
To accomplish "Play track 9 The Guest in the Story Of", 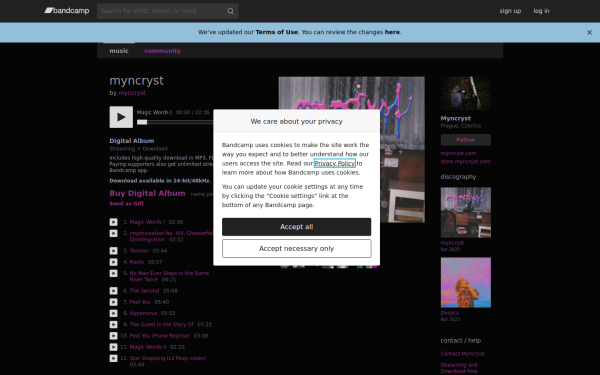I will coord(114,324).
